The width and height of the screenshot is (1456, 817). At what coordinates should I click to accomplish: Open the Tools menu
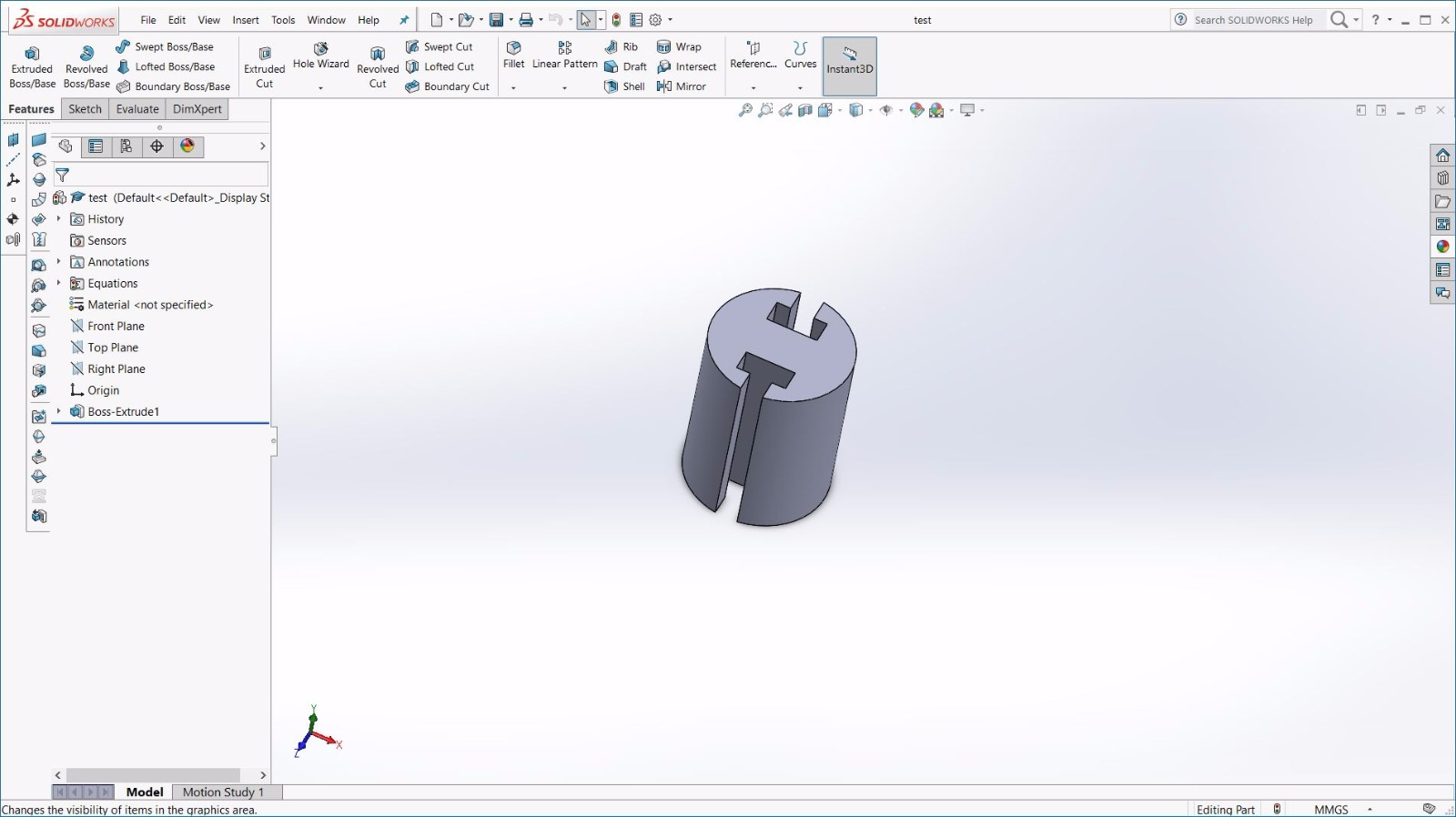click(283, 20)
